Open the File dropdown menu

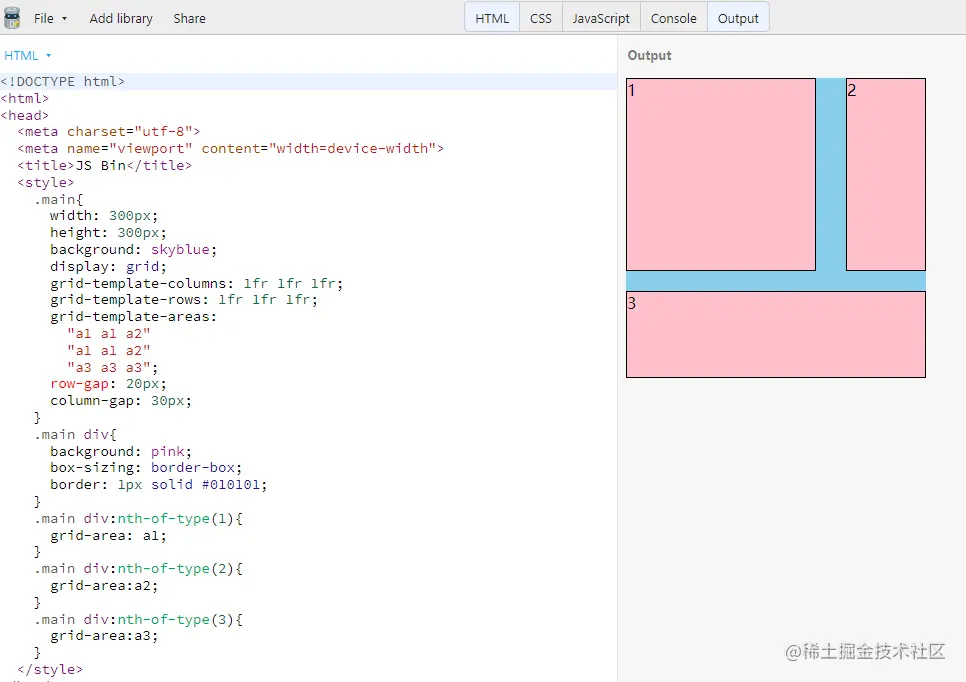[50, 18]
